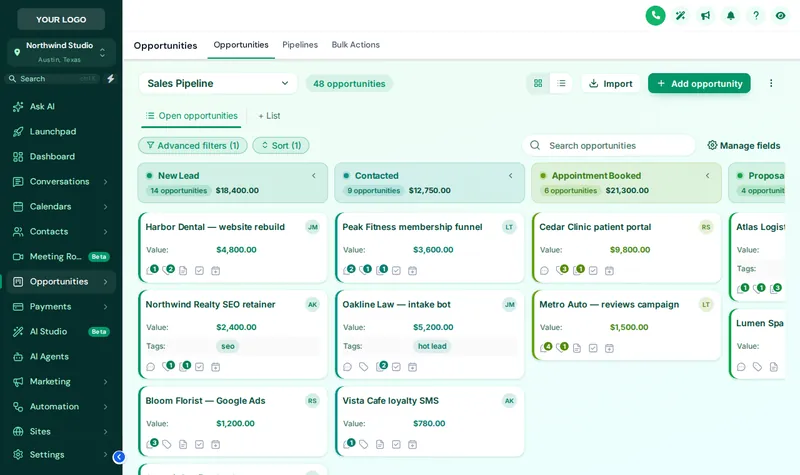Click the notes icon on Vista Cafe card

click(380, 444)
